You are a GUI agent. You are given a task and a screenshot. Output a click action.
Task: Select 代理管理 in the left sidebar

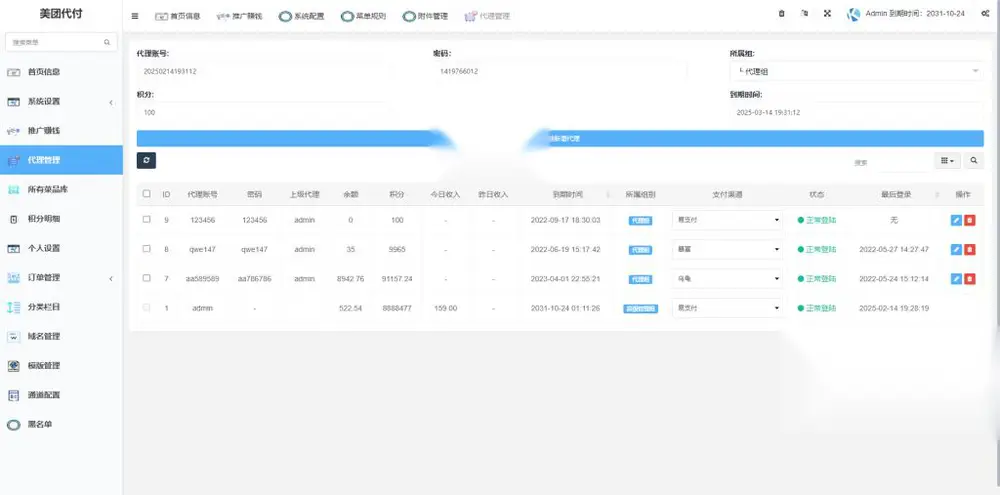click(61, 160)
